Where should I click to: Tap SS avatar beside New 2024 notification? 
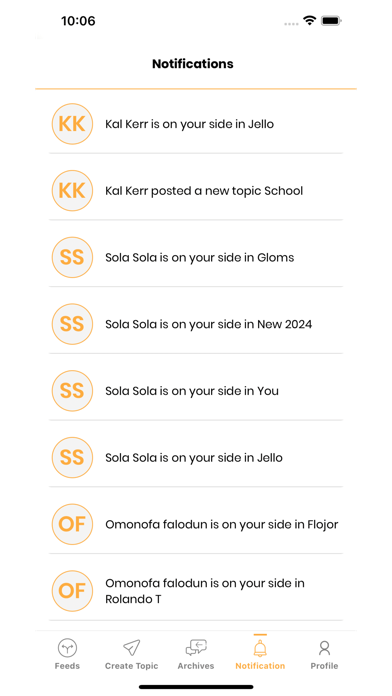[72, 324]
